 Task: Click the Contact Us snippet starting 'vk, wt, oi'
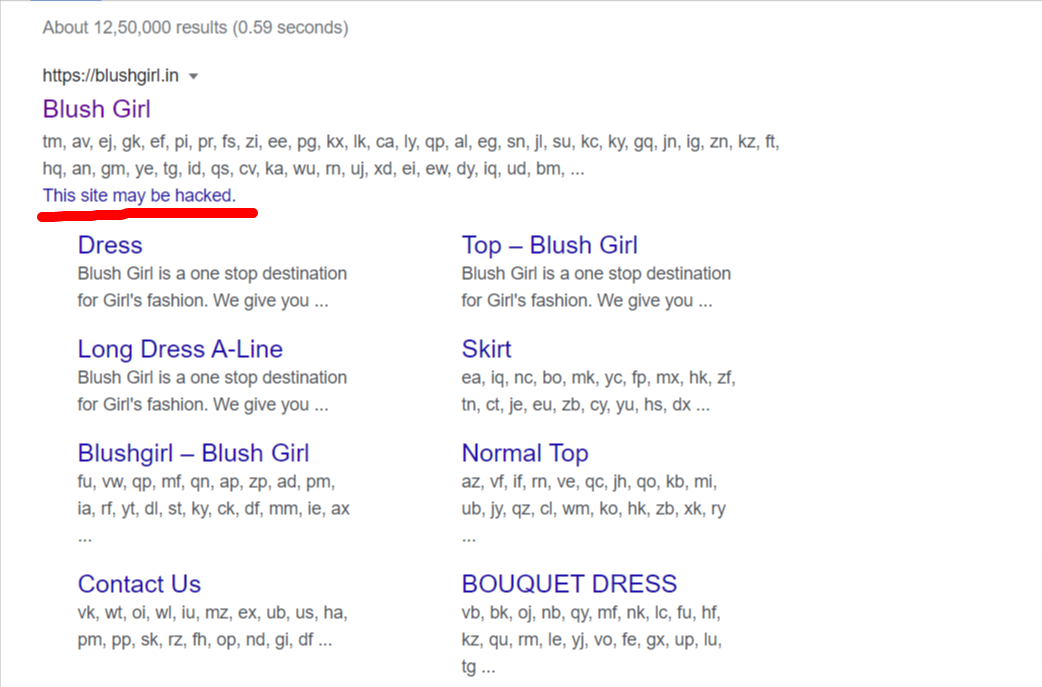(213, 626)
